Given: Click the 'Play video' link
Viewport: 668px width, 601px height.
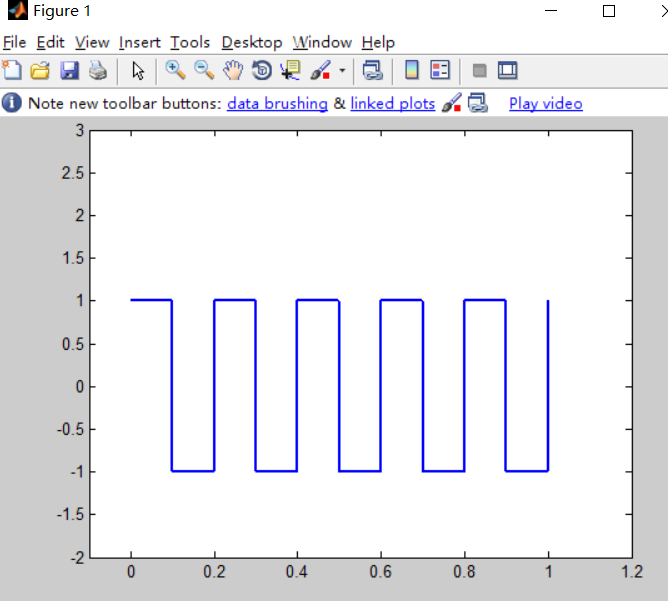Looking at the screenshot, I should click(546, 104).
